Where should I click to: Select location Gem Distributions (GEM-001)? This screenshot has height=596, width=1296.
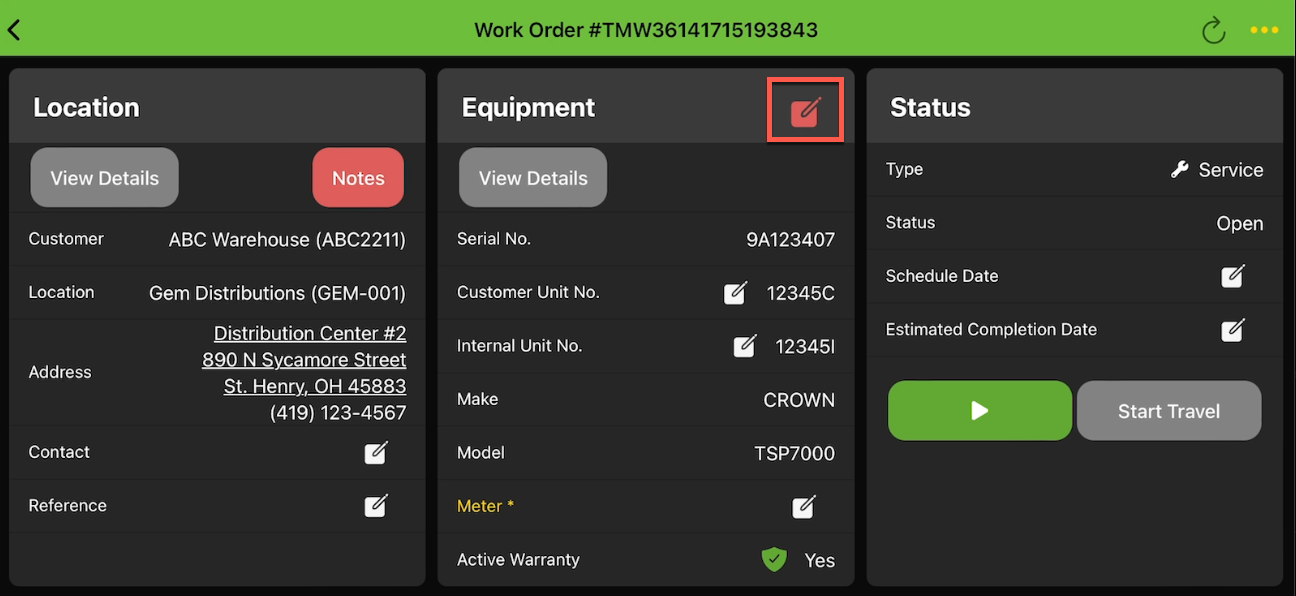point(278,293)
